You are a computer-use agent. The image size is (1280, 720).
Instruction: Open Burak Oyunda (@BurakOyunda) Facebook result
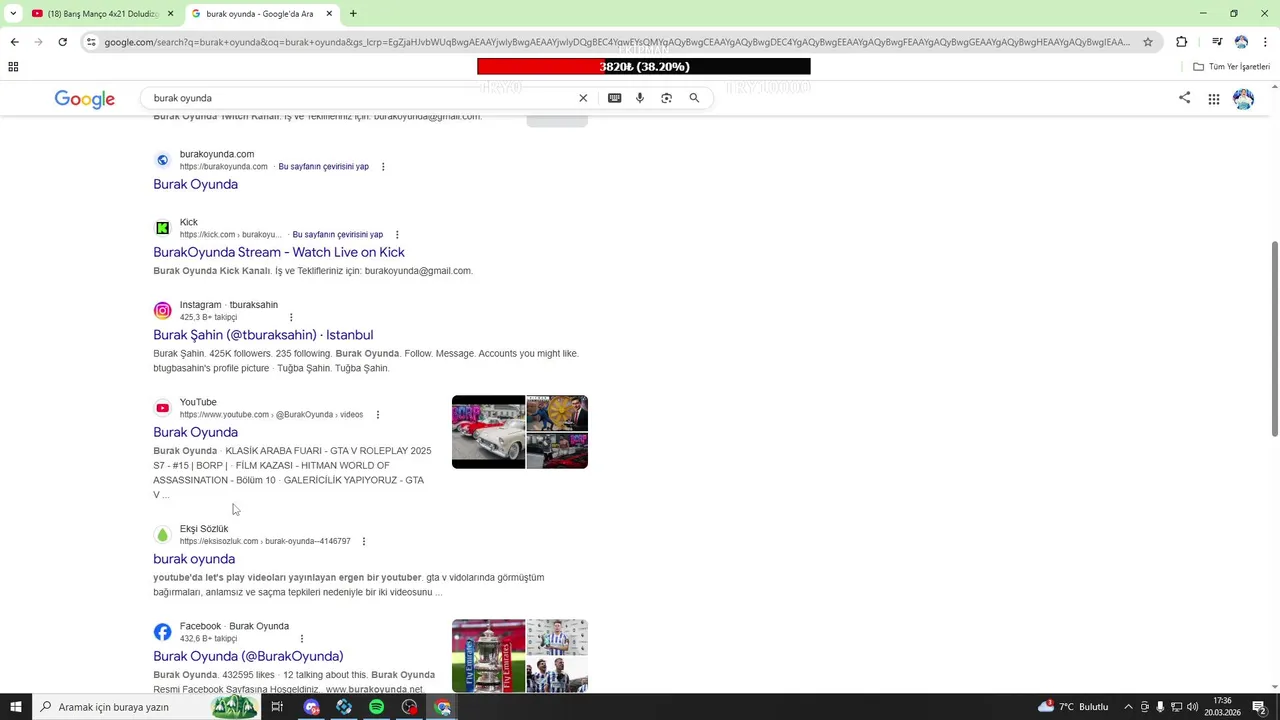(248, 656)
